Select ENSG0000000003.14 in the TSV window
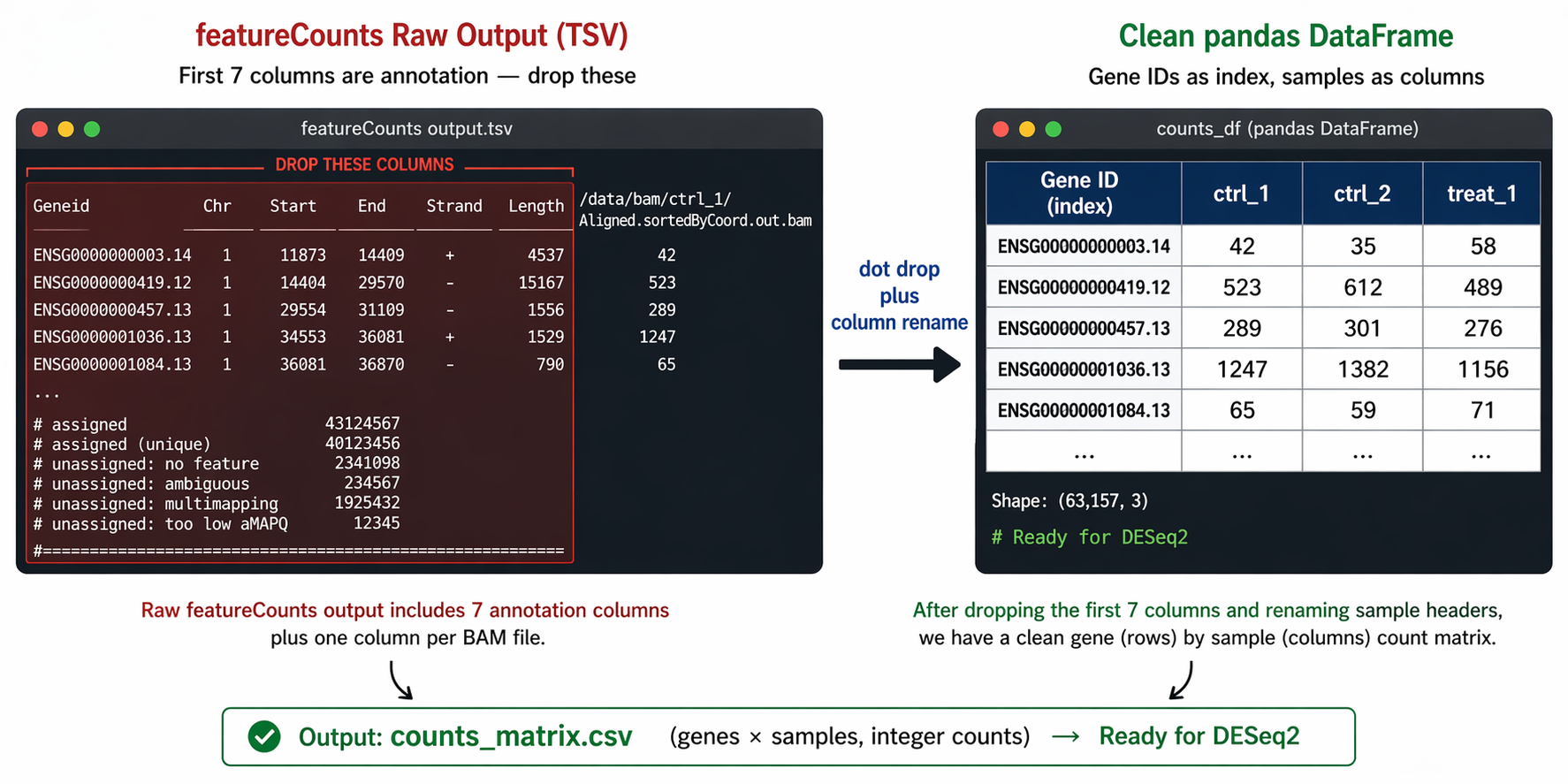The width and height of the screenshot is (1568, 784). tap(112, 255)
